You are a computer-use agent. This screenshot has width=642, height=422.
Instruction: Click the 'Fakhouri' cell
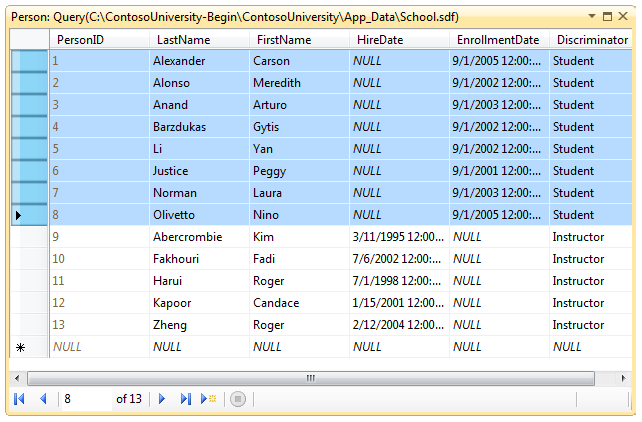(199, 259)
